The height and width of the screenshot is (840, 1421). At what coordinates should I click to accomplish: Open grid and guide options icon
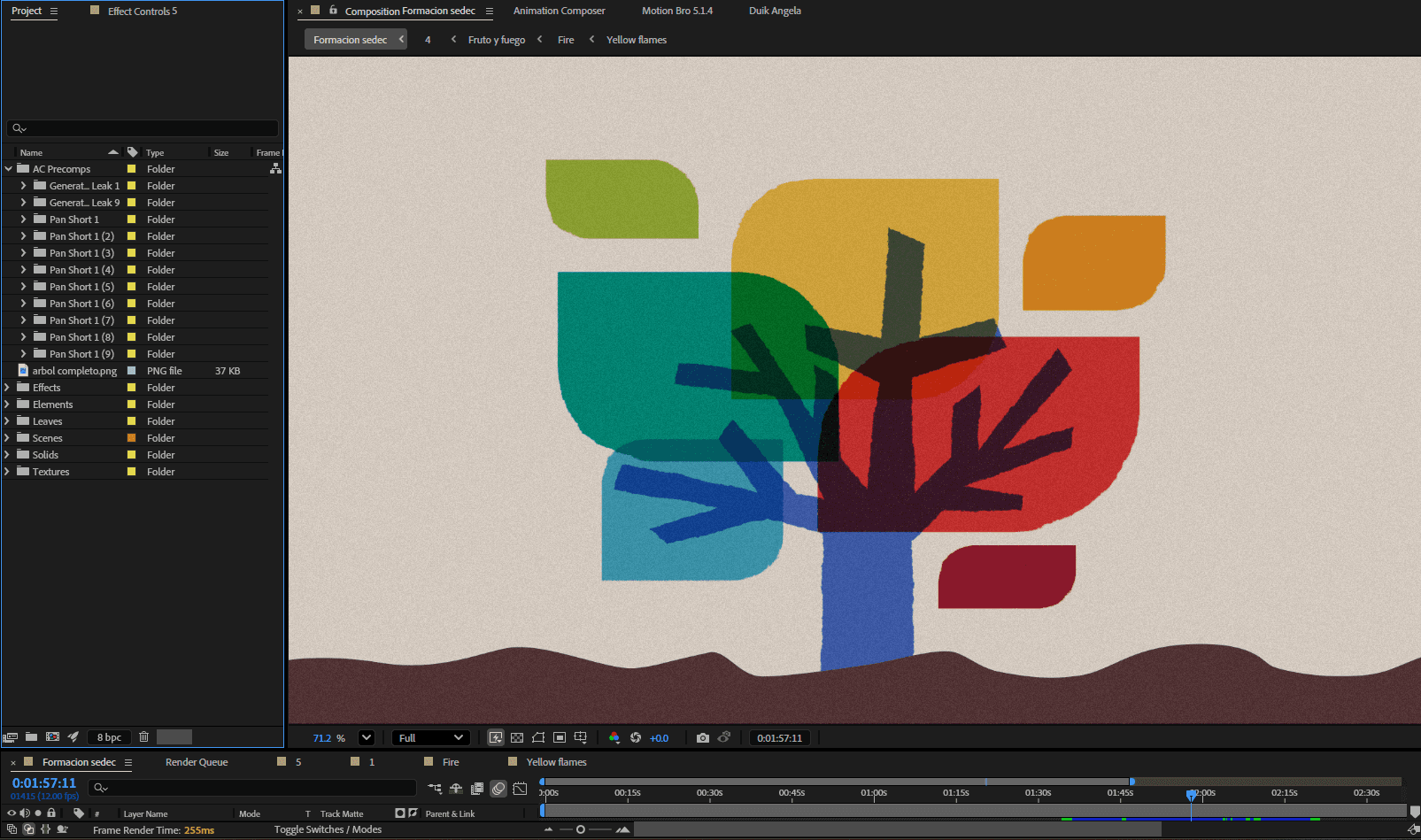click(x=581, y=737)
